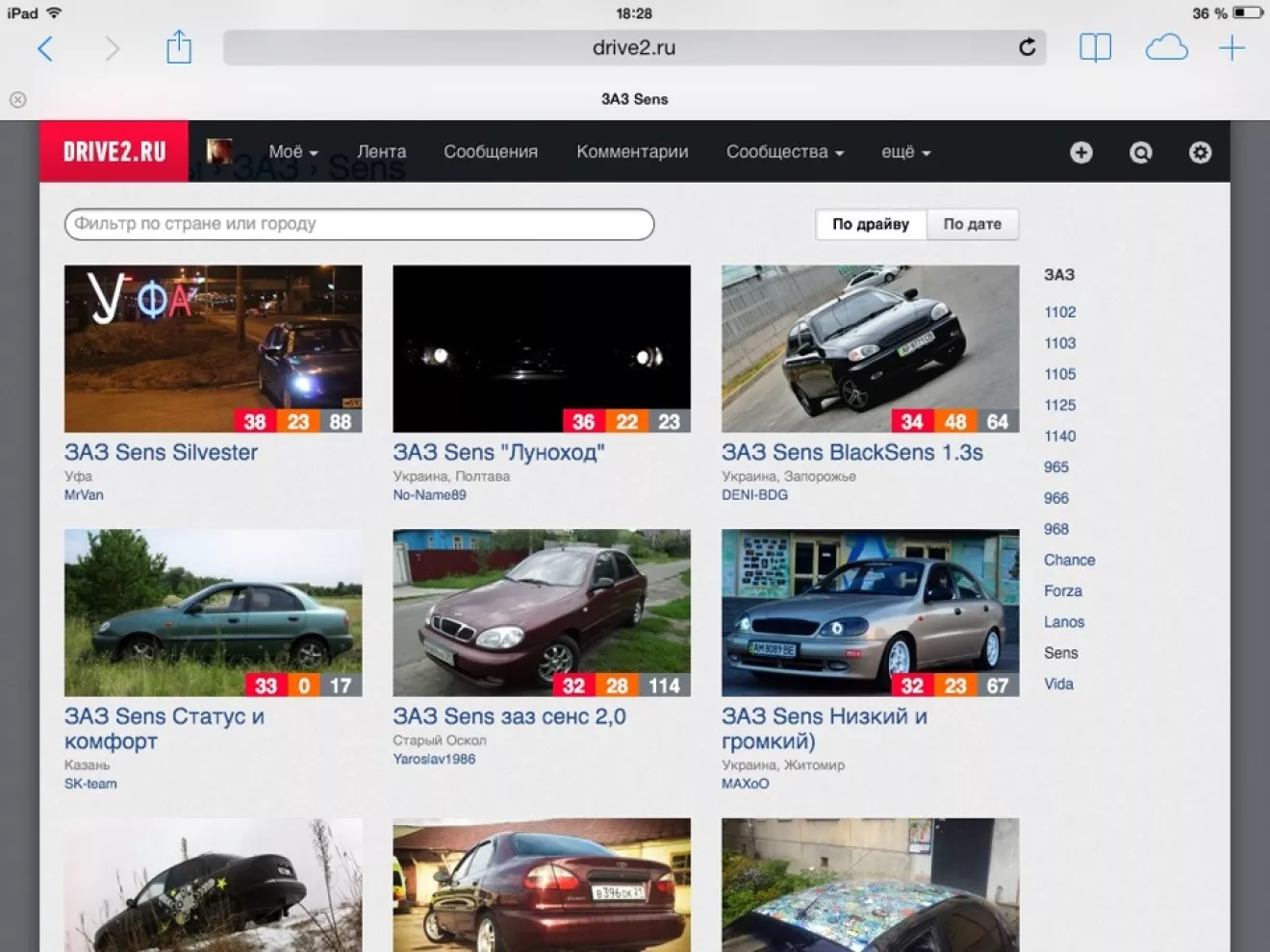This screenshot has height=952, width=1270.
Task: Visit MAXoO user profile
Action: coord(746,784)
